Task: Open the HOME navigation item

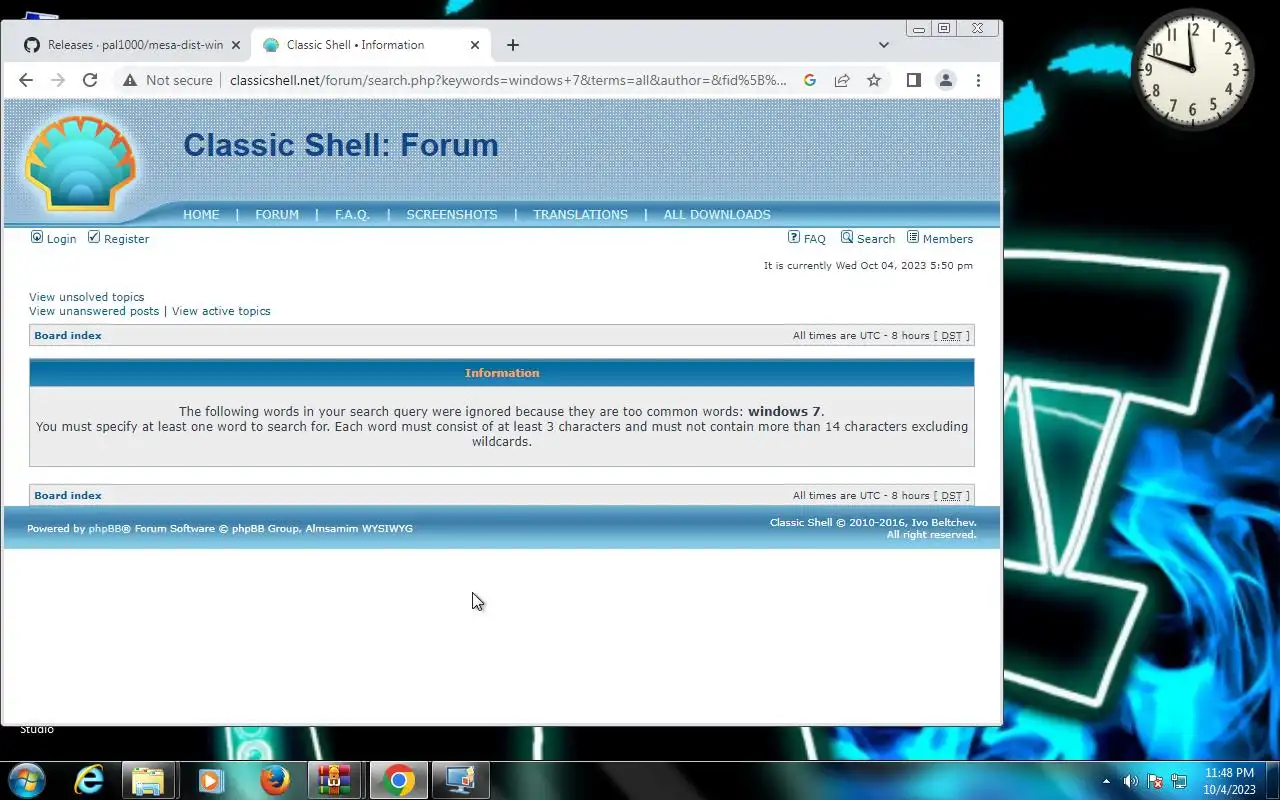Action: pyautogui.click(x=201, y=214)
